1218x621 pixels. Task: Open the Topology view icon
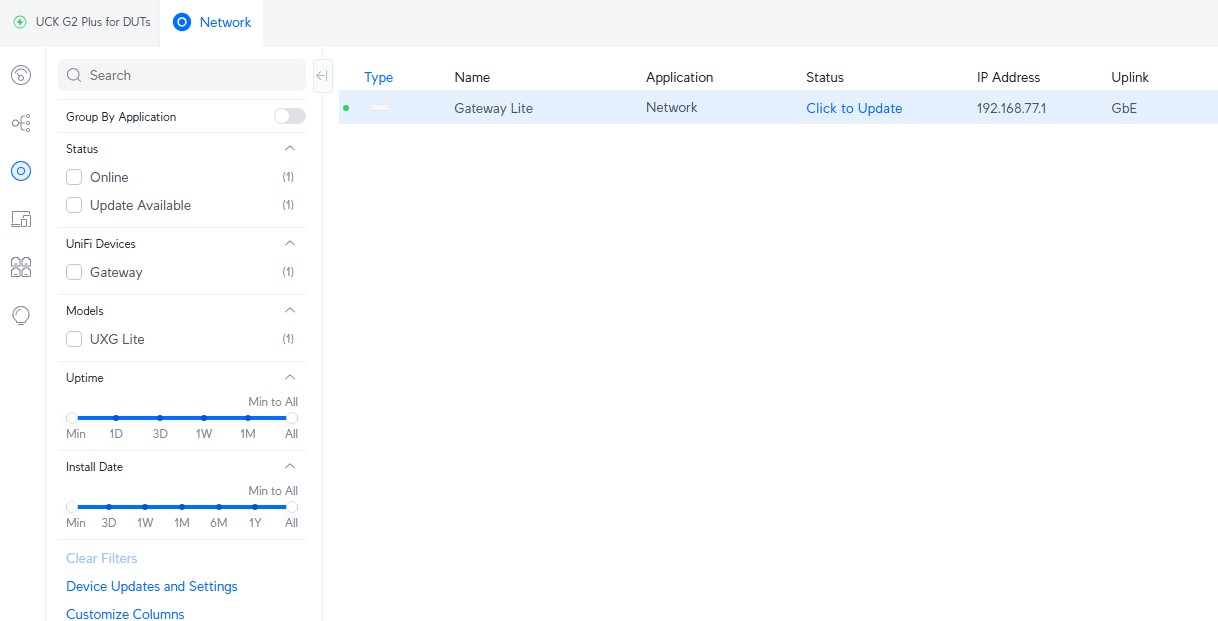tap(21, 123)
